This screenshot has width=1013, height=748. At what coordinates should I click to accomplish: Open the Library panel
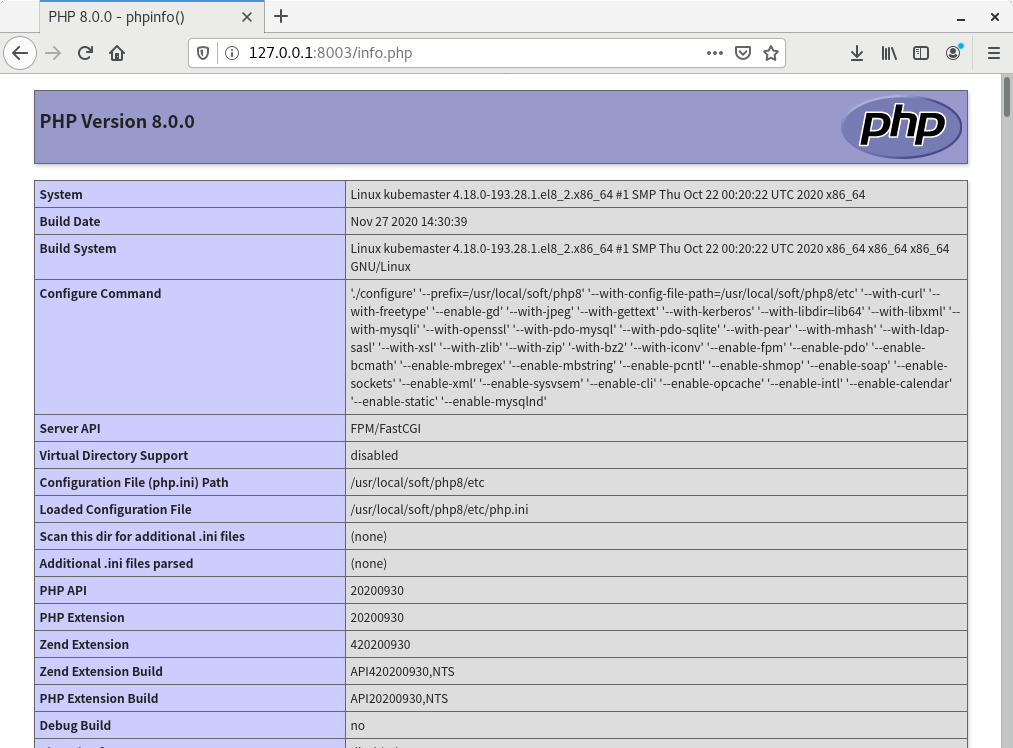pos(889,53)
